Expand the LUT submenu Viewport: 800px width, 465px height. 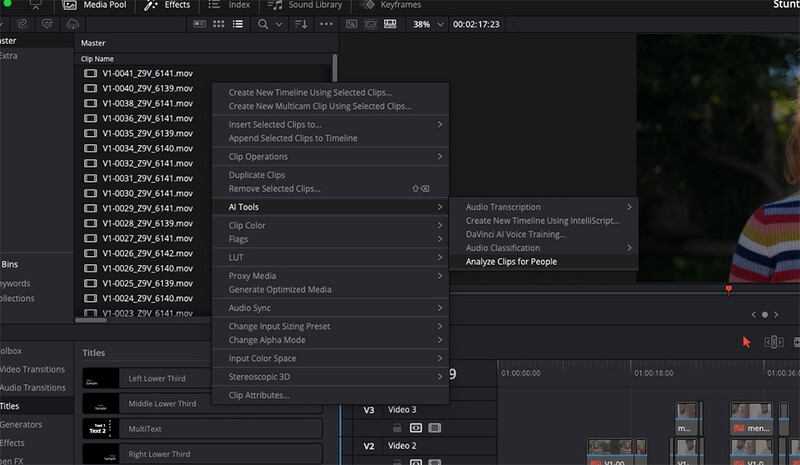click(x=331, y=258)
